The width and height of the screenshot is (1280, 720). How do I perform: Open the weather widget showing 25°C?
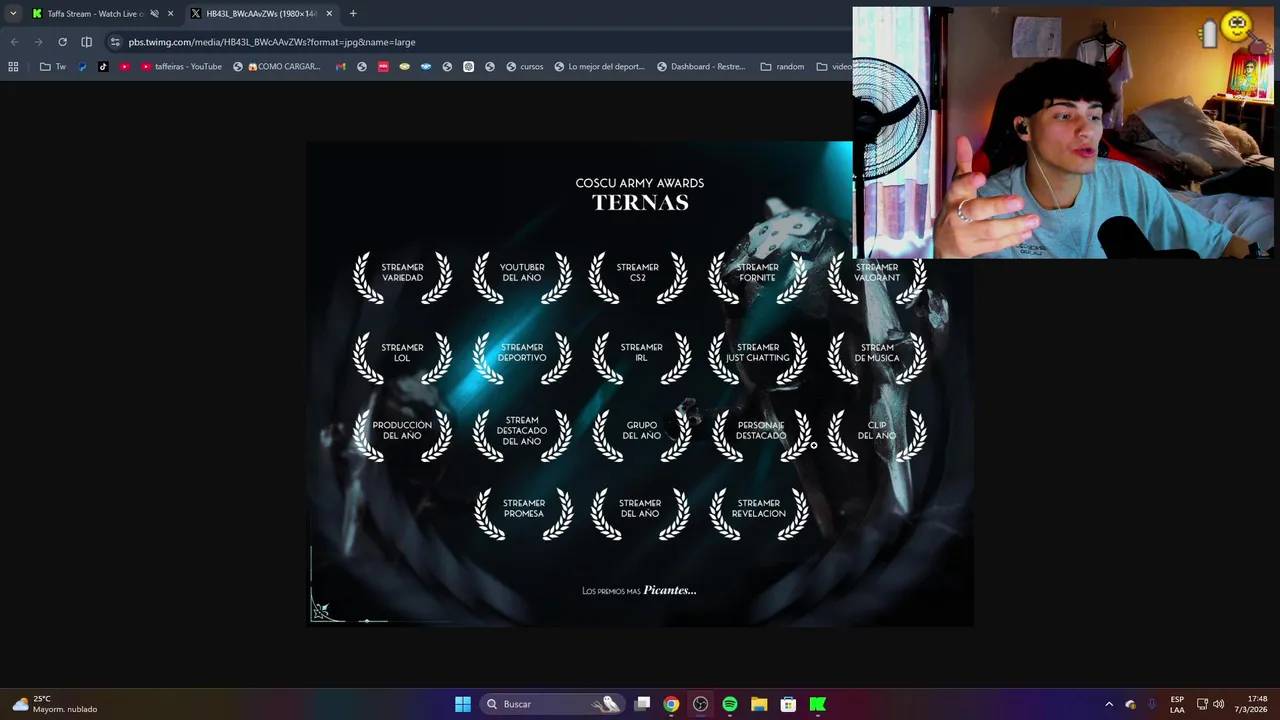pos(55,704)
